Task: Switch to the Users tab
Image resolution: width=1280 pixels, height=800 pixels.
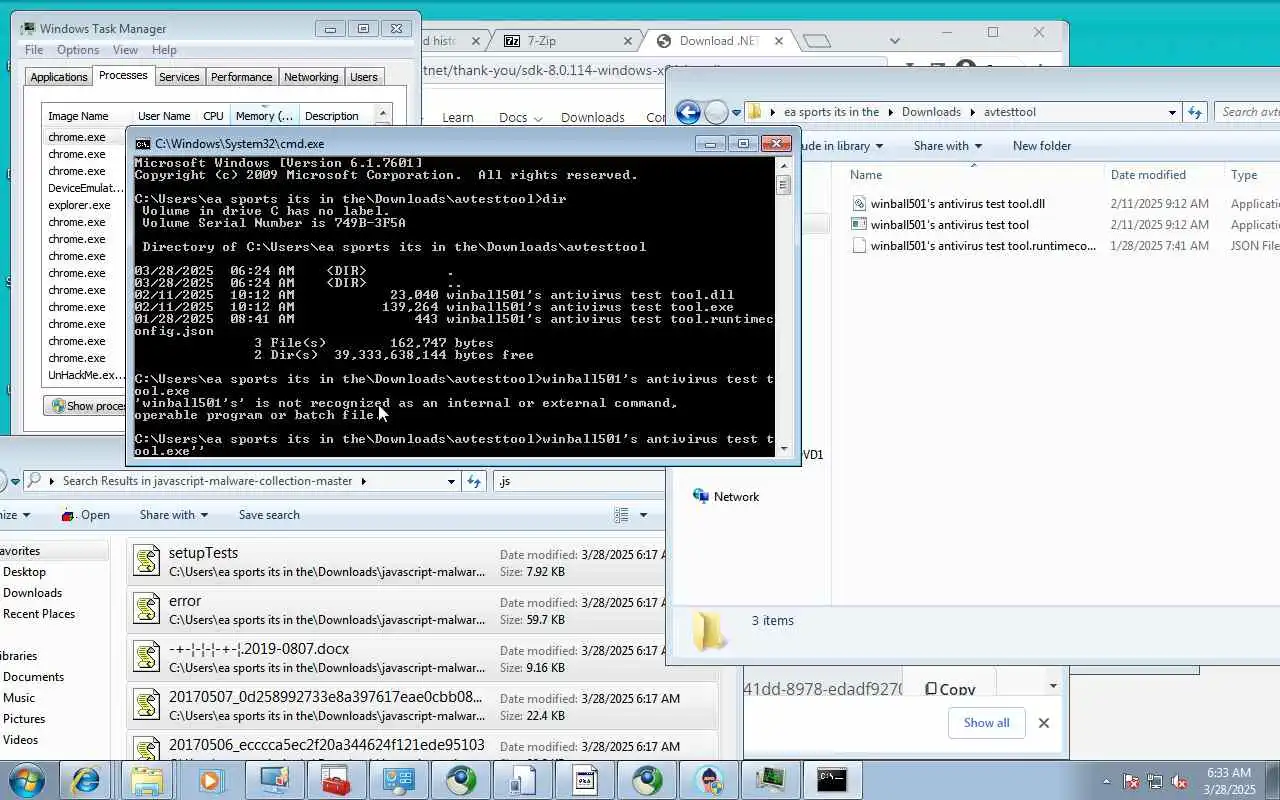Action: 364,77
